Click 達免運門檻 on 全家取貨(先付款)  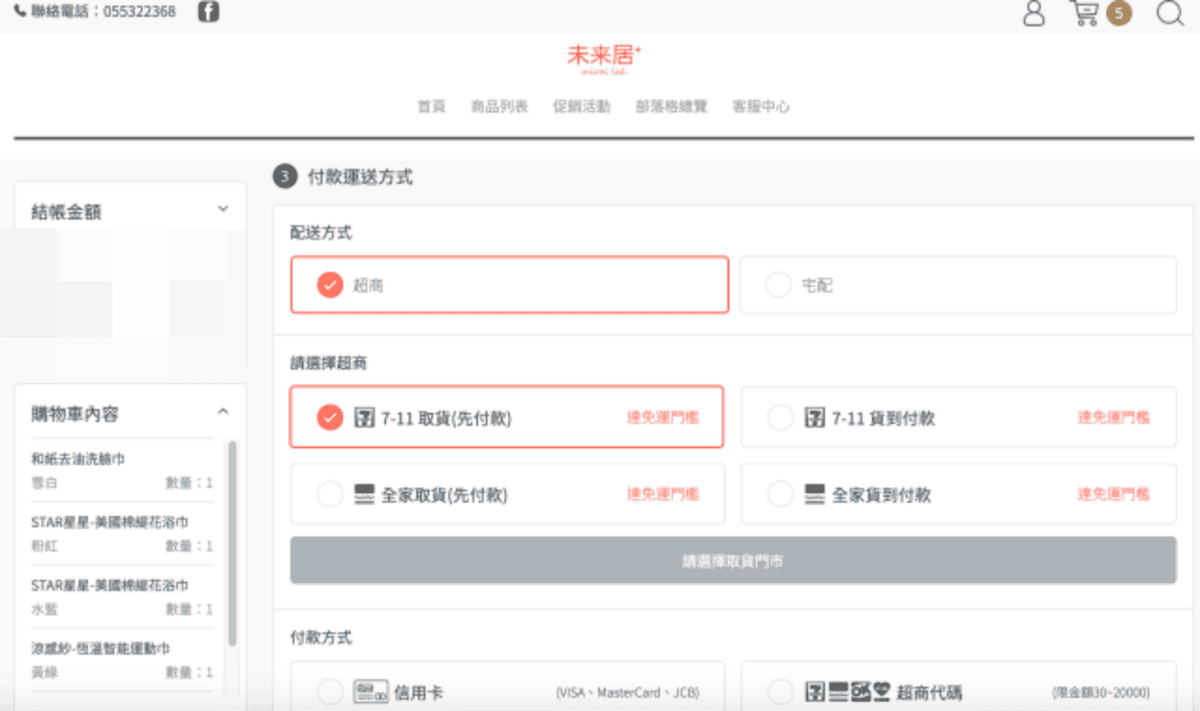(663, 494)
